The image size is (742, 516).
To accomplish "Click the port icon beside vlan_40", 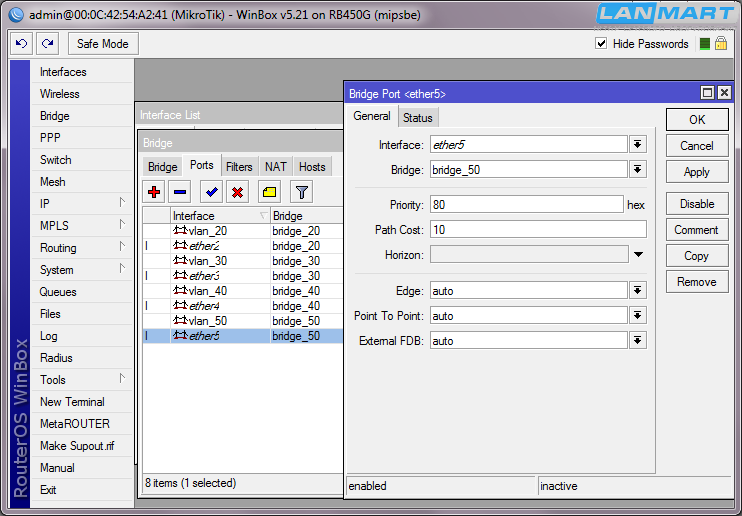I will pos(180,291).
